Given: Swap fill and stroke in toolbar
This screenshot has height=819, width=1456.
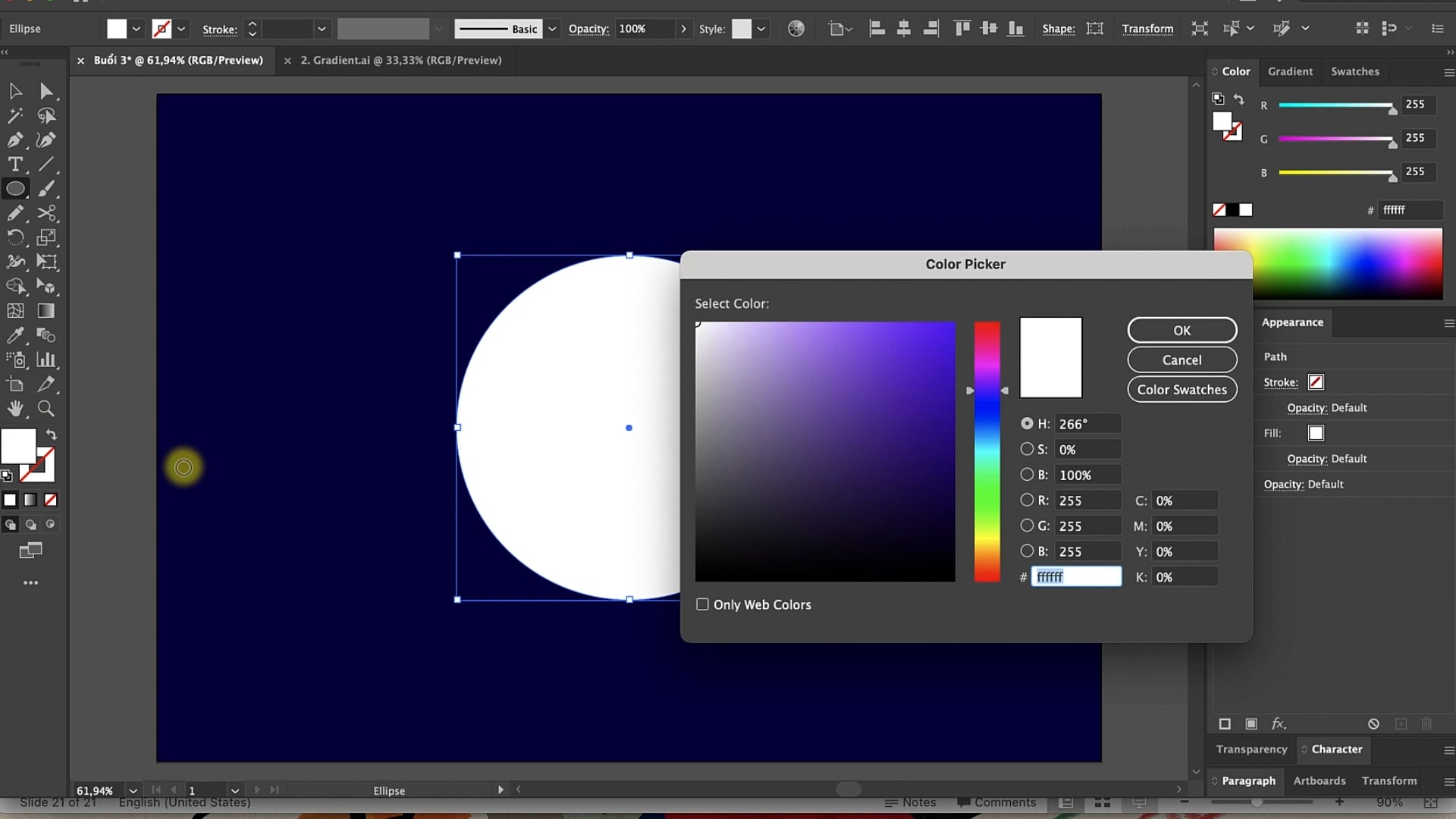Looking at the screenshot, I should coord(52,435).
